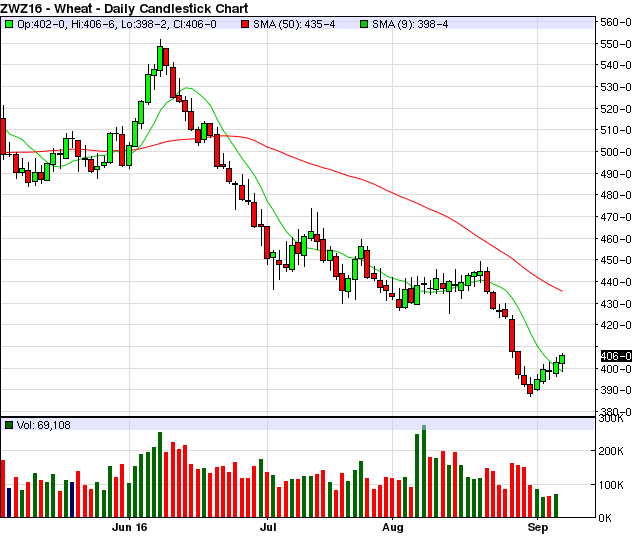
Task: Click the highlighted current price label 406-0
Action: point(616,356)
